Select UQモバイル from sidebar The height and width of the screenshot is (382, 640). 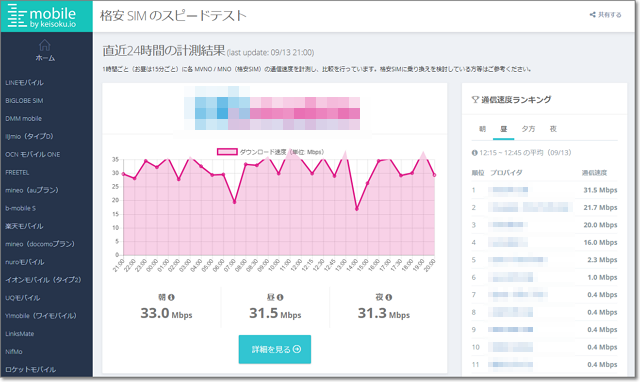[22, 298]
